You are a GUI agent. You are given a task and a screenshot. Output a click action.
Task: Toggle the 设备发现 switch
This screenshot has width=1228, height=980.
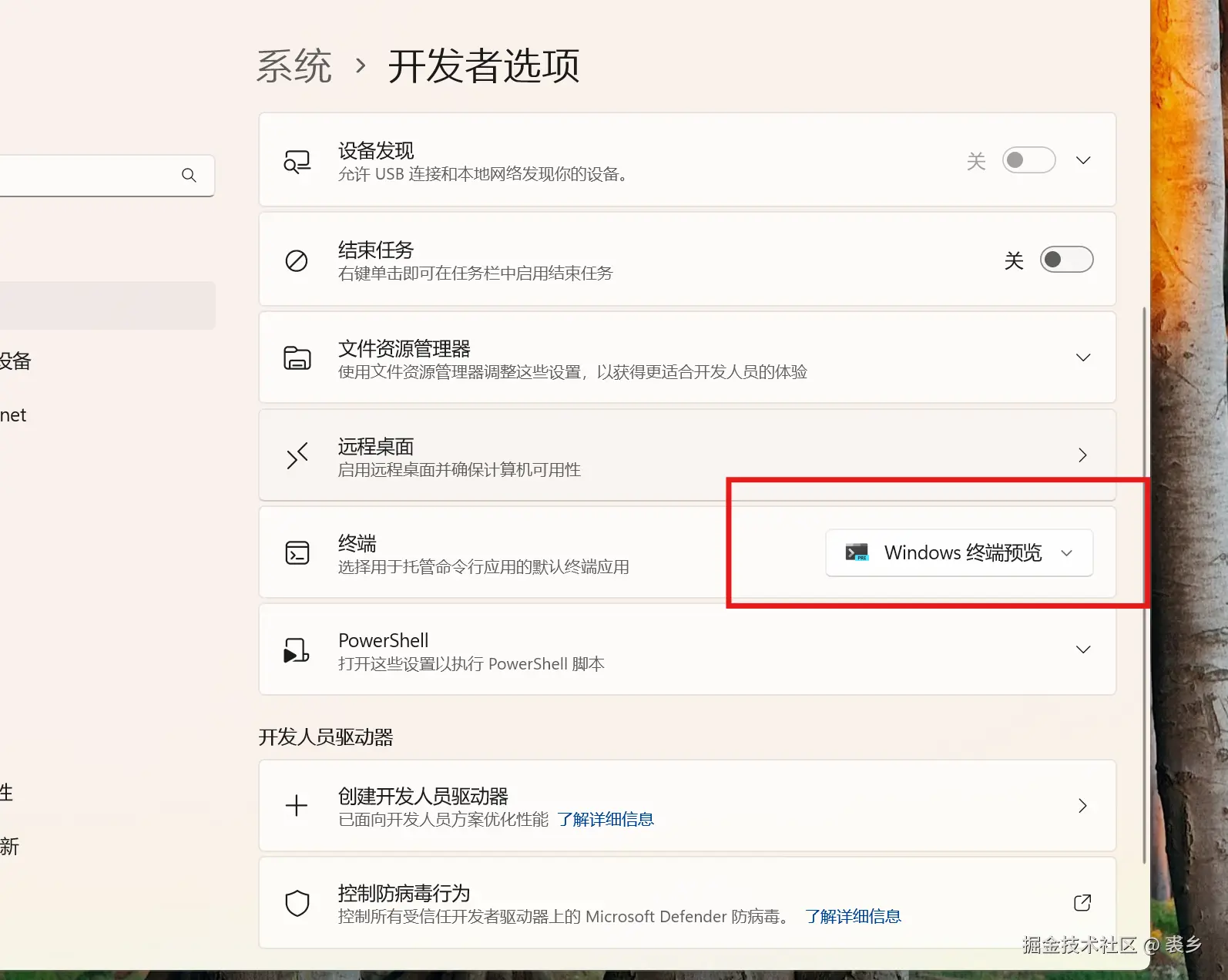click(1029, 160)
